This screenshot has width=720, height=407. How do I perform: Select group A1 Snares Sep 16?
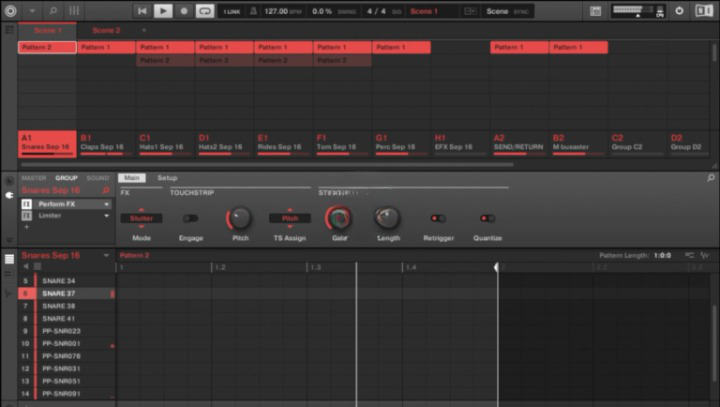47,144
